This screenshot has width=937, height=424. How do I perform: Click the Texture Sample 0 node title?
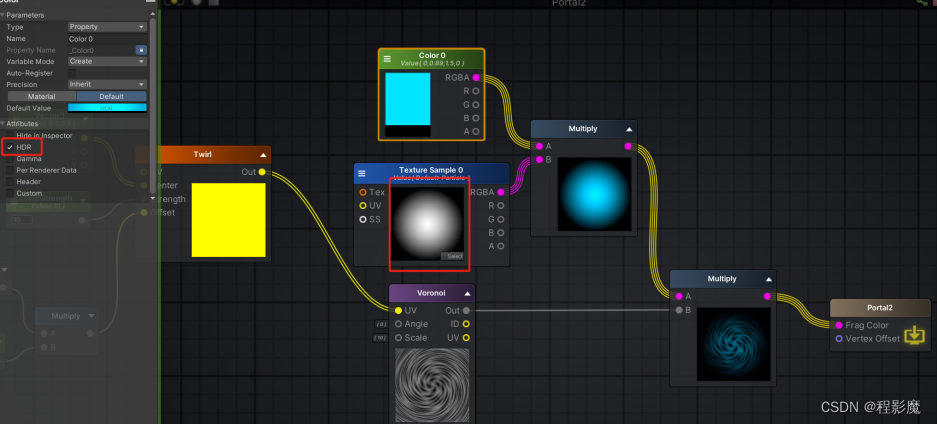431,170
